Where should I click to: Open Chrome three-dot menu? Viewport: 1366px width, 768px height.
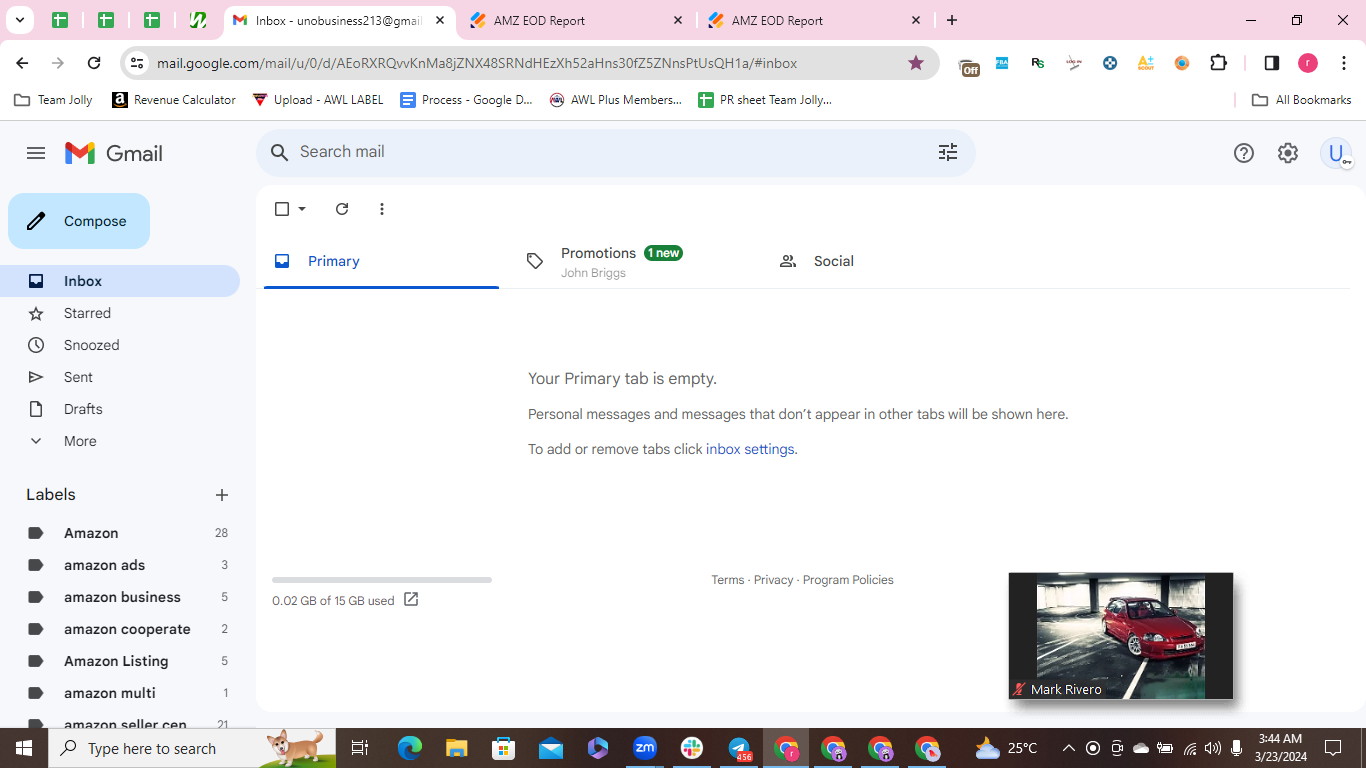pyautogui.click(x=1344, y=63)
